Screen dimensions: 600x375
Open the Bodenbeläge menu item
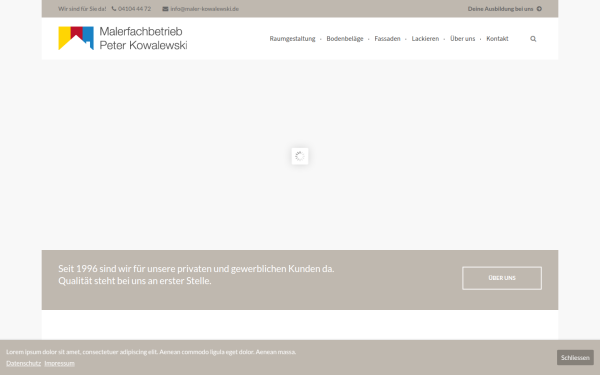345,39
